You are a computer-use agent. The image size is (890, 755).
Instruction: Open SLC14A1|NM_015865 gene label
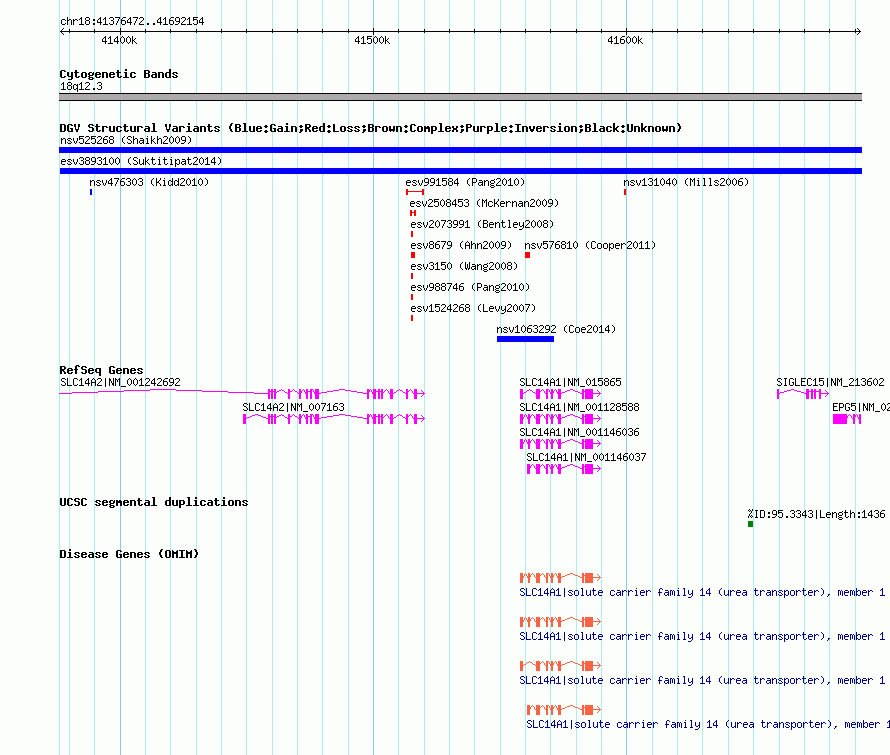570,383
